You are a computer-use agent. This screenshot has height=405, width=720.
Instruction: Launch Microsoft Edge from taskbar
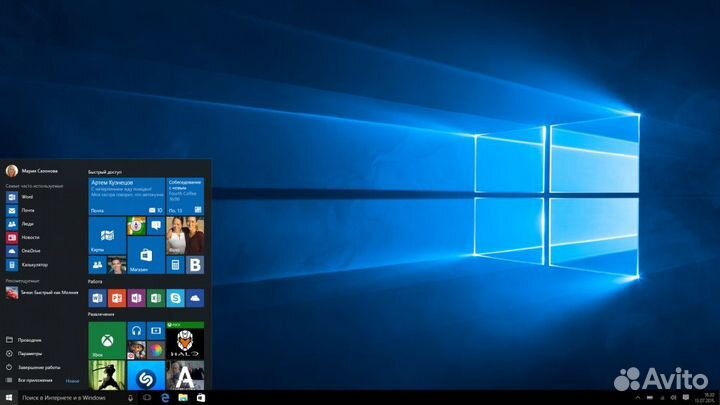pyautogui.click(x=165, y=398)
